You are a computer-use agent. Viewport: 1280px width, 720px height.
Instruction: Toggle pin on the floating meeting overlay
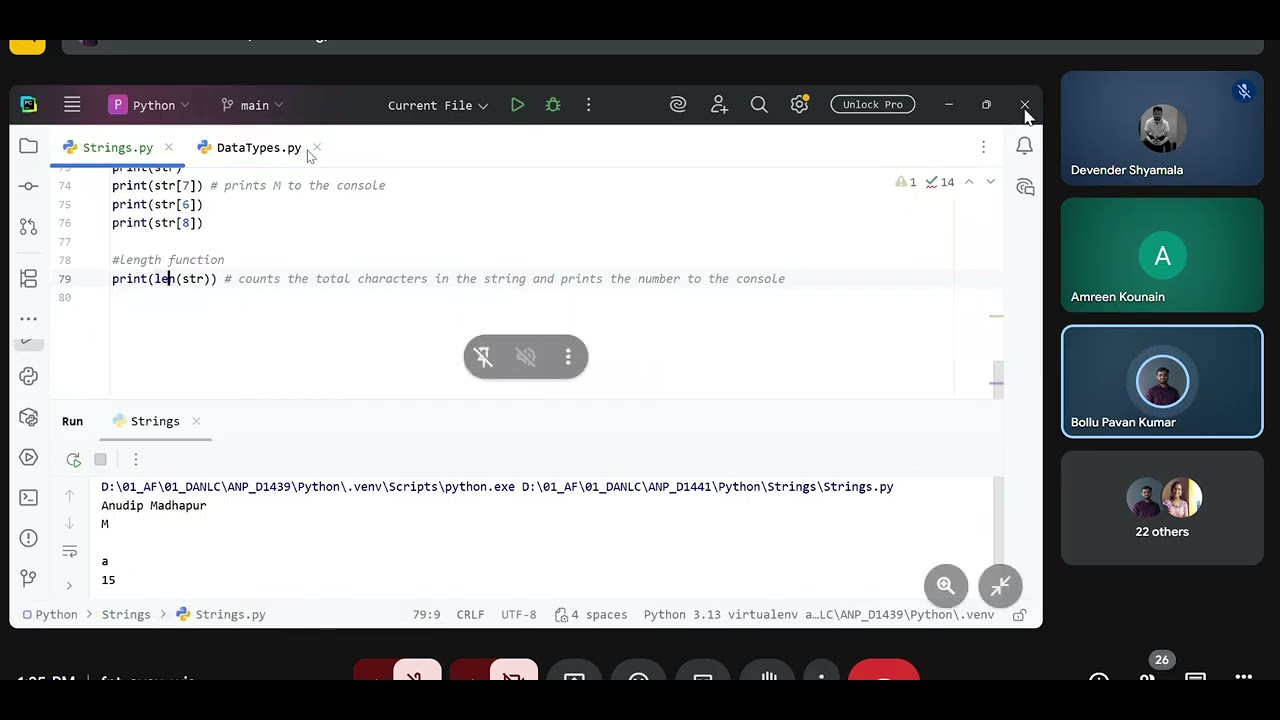click(483, 357)
